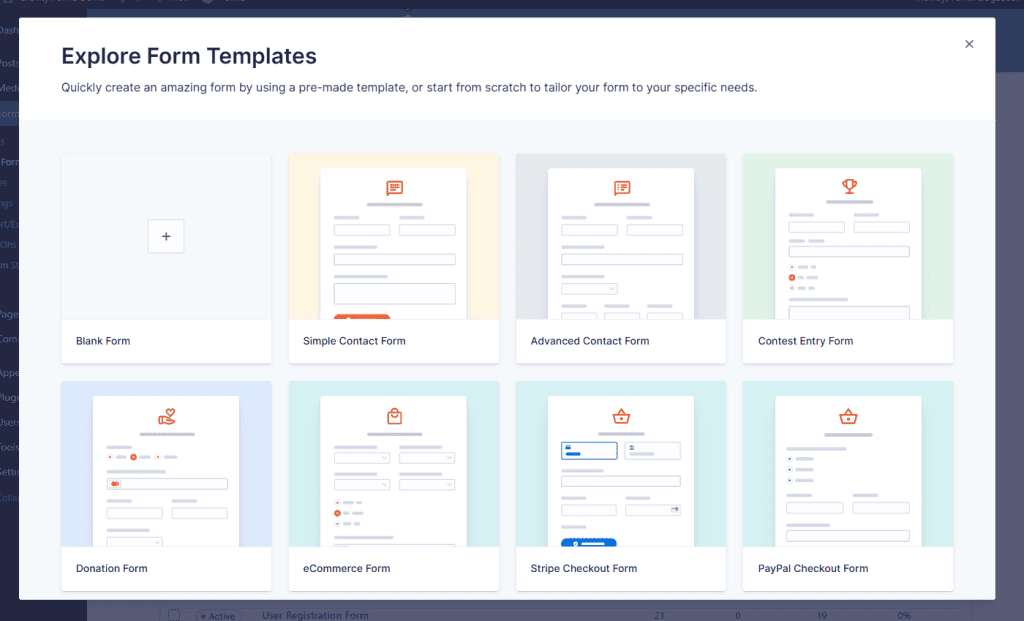Click the chat icon on Simple Contact Form
Screen dimensions: 1024x621
pos(394,188)
